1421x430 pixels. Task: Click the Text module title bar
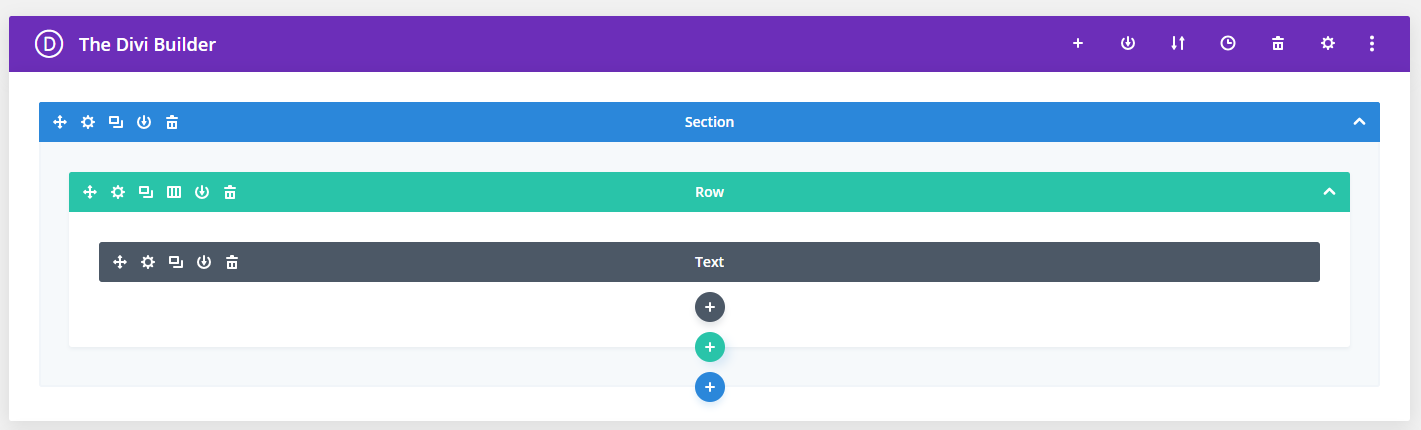coord(709,262)
